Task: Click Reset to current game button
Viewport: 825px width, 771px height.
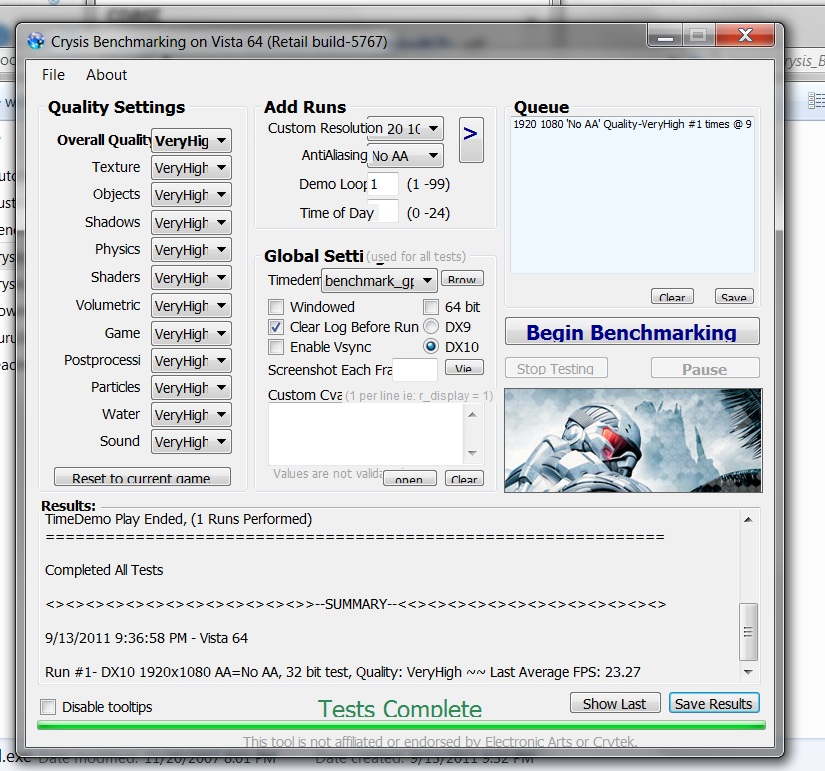Action: point(142,477)
